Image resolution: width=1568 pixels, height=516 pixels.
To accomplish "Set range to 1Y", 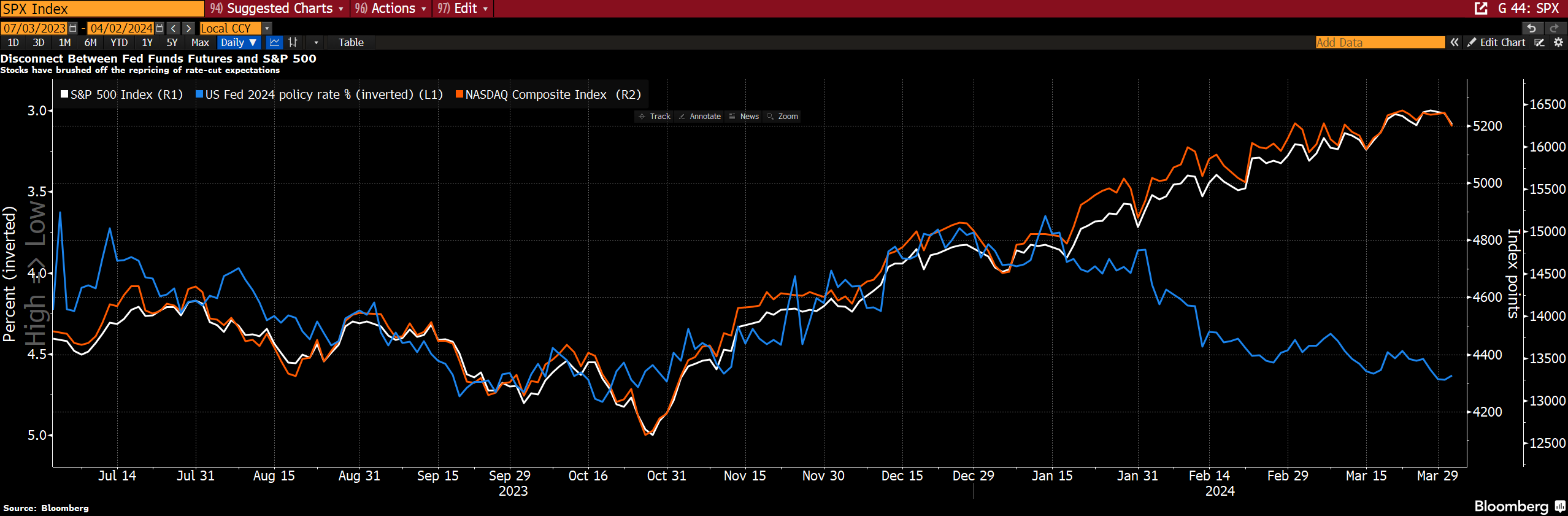I will point(147,42).
